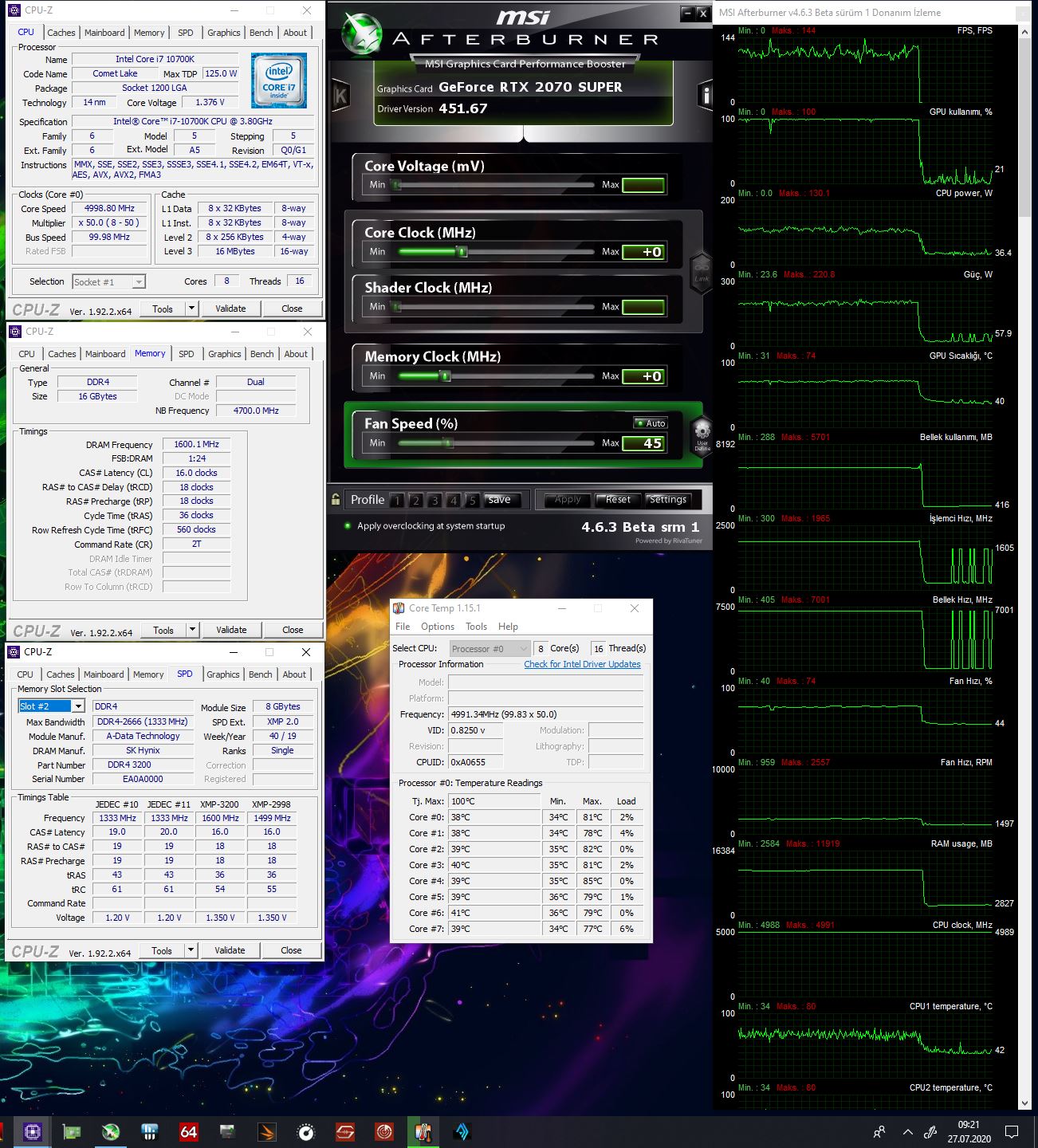Viewport: 1038px width, 1148px height.
Task: Open the Windows notification center icon
Action: (x=1012, y=1131)
